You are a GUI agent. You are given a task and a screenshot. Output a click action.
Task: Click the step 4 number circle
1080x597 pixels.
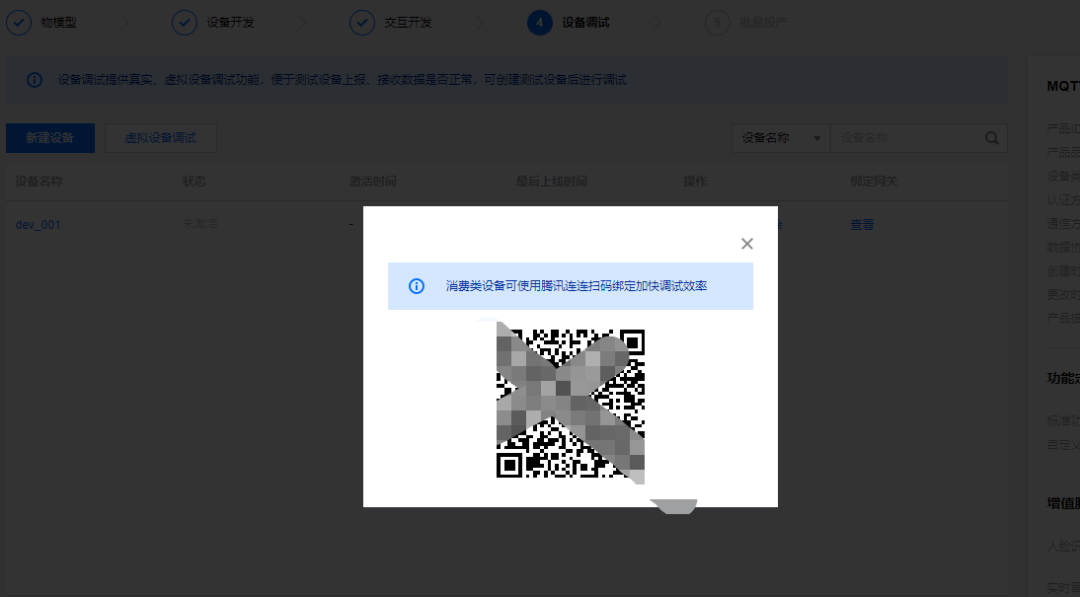click(x=539, y=23)
